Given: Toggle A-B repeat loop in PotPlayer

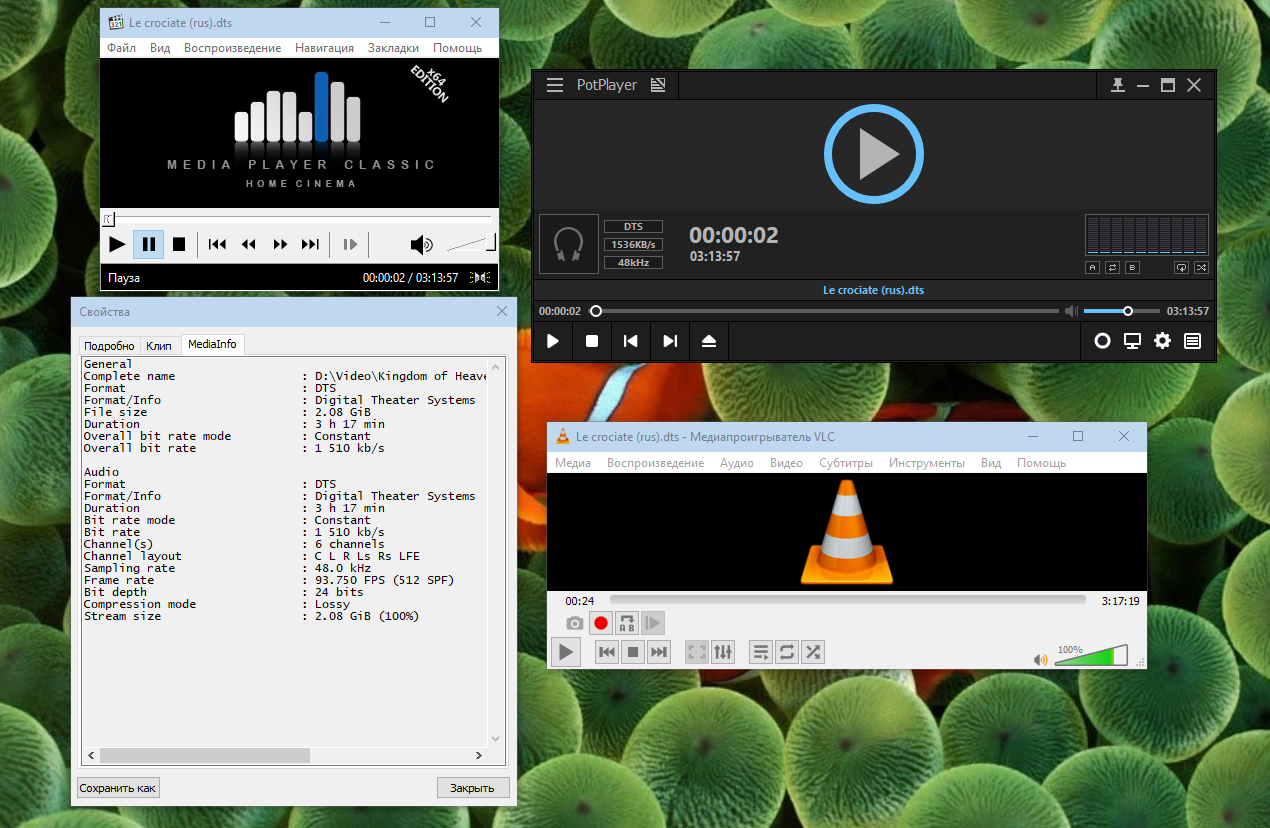Looking at the screenshot, I should tap(1112, 267).
